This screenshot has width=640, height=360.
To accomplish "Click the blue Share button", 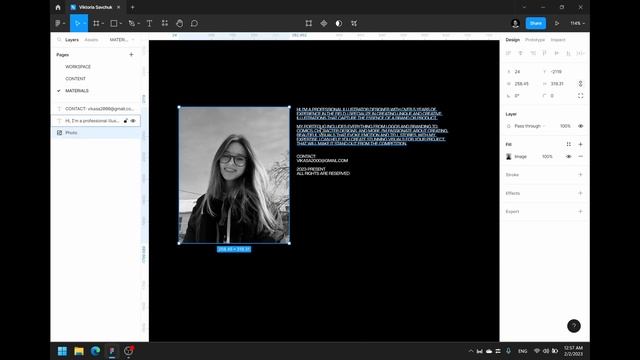I will 536,23.
